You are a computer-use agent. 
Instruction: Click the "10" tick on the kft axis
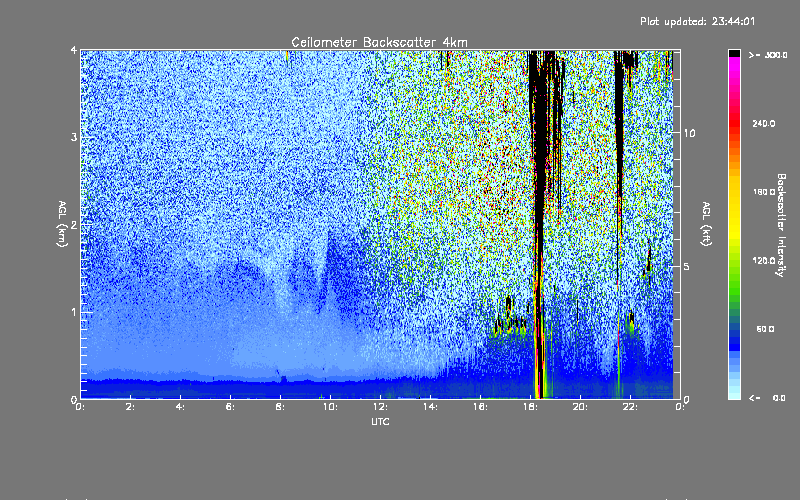coord(689,133)
